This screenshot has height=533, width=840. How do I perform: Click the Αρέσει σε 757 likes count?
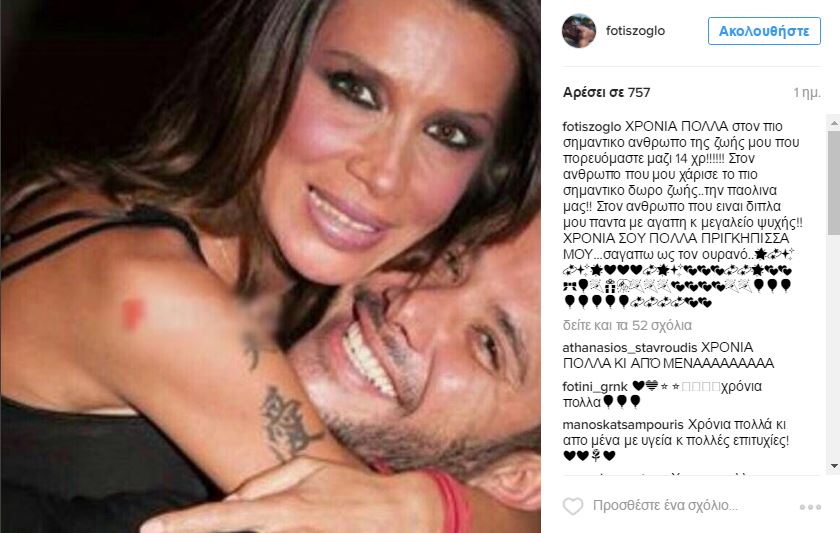coord(606,93)
